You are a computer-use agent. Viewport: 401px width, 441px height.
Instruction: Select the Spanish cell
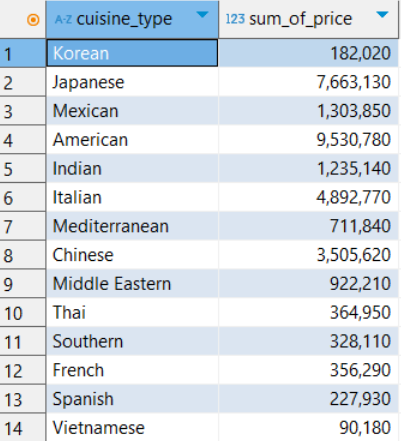click(132, 399)
